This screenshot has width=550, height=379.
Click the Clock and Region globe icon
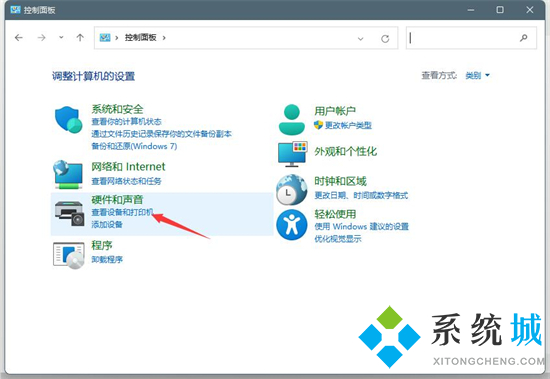point(291,190)
